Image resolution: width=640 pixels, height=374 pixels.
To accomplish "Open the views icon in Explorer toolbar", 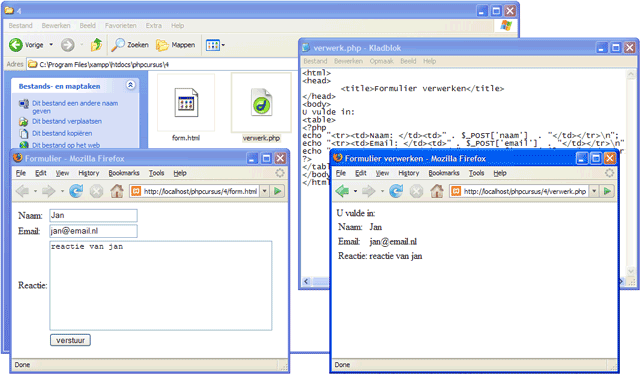I will 213,45.
